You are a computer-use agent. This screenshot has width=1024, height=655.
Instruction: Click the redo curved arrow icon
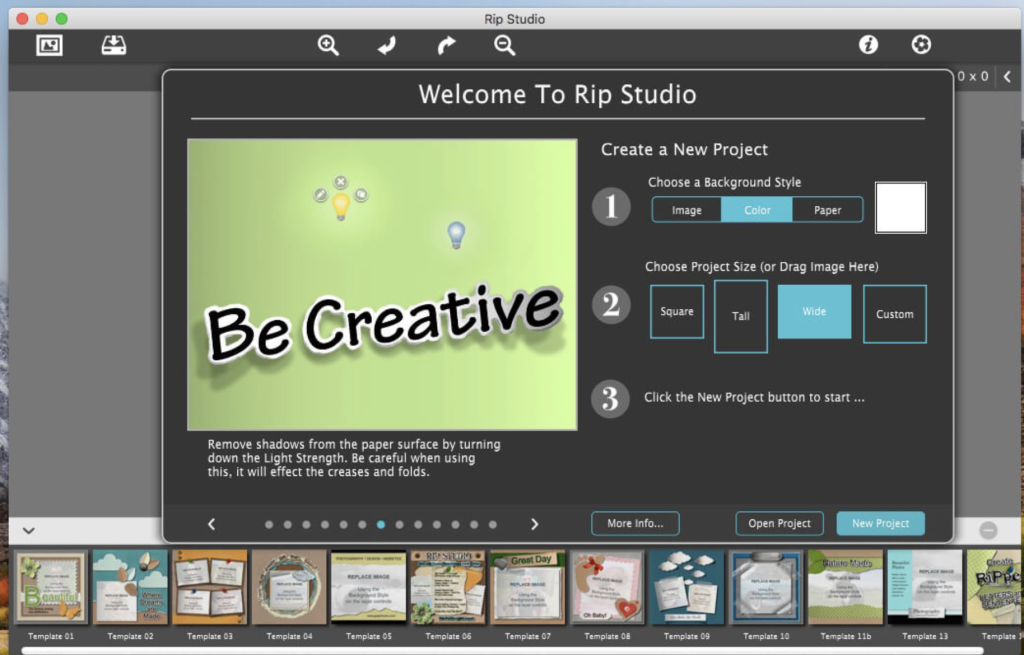point(446,46)
